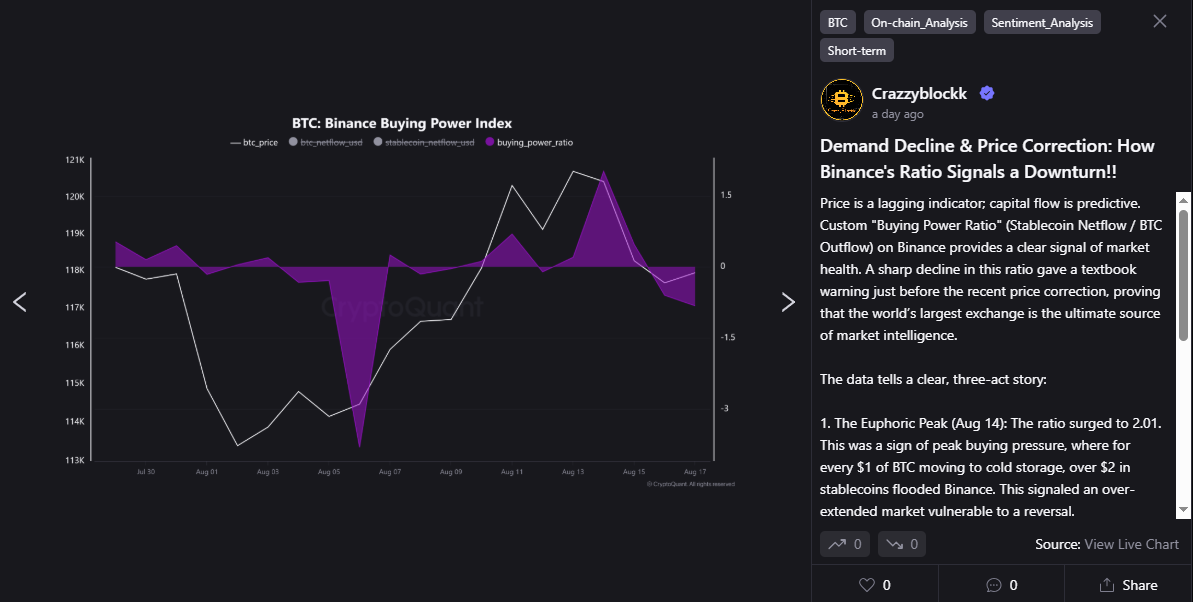Screen dimensions: 1193x602
Task: Vote bearish with the down-trend icon
Action: [x=902, y=544]
